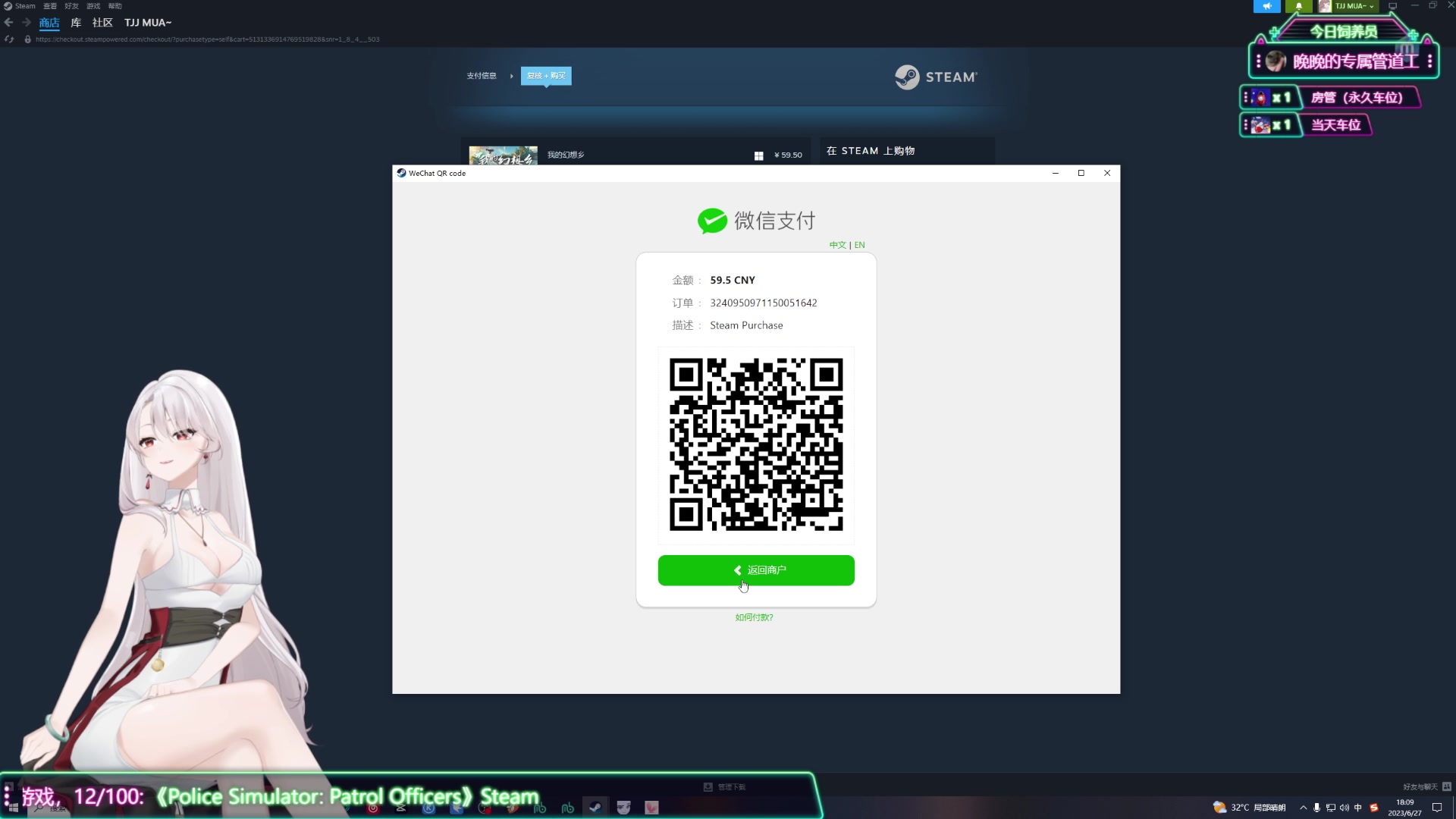
Task: Open the 好友 menu
Action: coord(72,6)
